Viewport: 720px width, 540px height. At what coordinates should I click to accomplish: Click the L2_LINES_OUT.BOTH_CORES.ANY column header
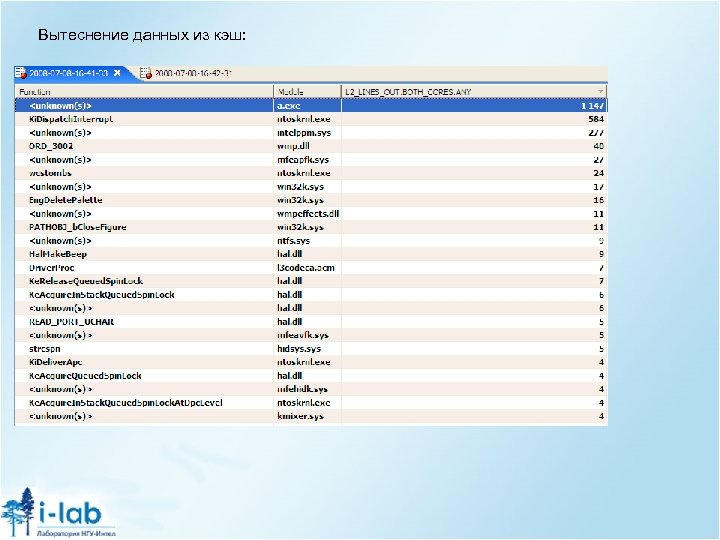474,92
